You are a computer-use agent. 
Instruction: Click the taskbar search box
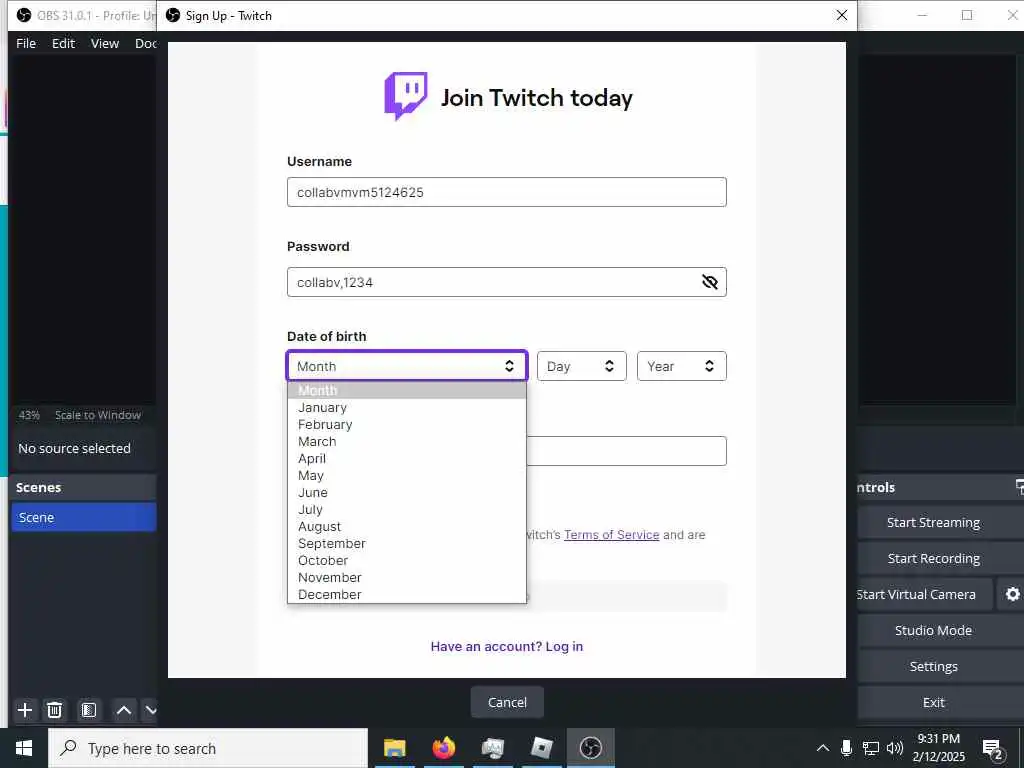pyautogui.click(x=208, y=748)
